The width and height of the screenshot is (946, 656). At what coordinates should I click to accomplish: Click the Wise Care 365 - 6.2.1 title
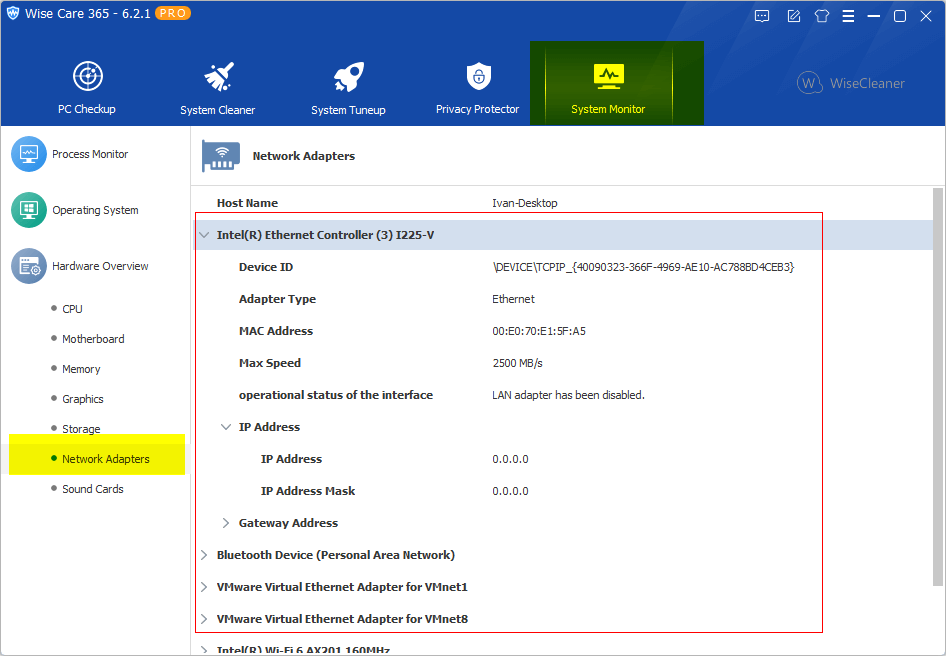coord(87,13)
